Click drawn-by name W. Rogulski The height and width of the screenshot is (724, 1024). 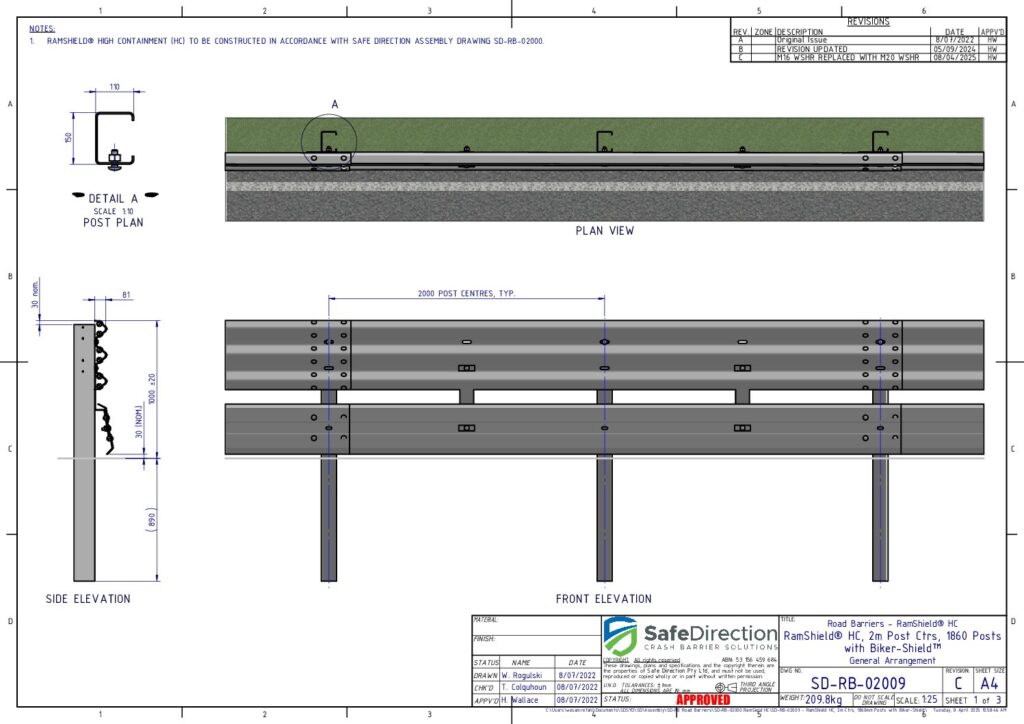pos(534,675)
